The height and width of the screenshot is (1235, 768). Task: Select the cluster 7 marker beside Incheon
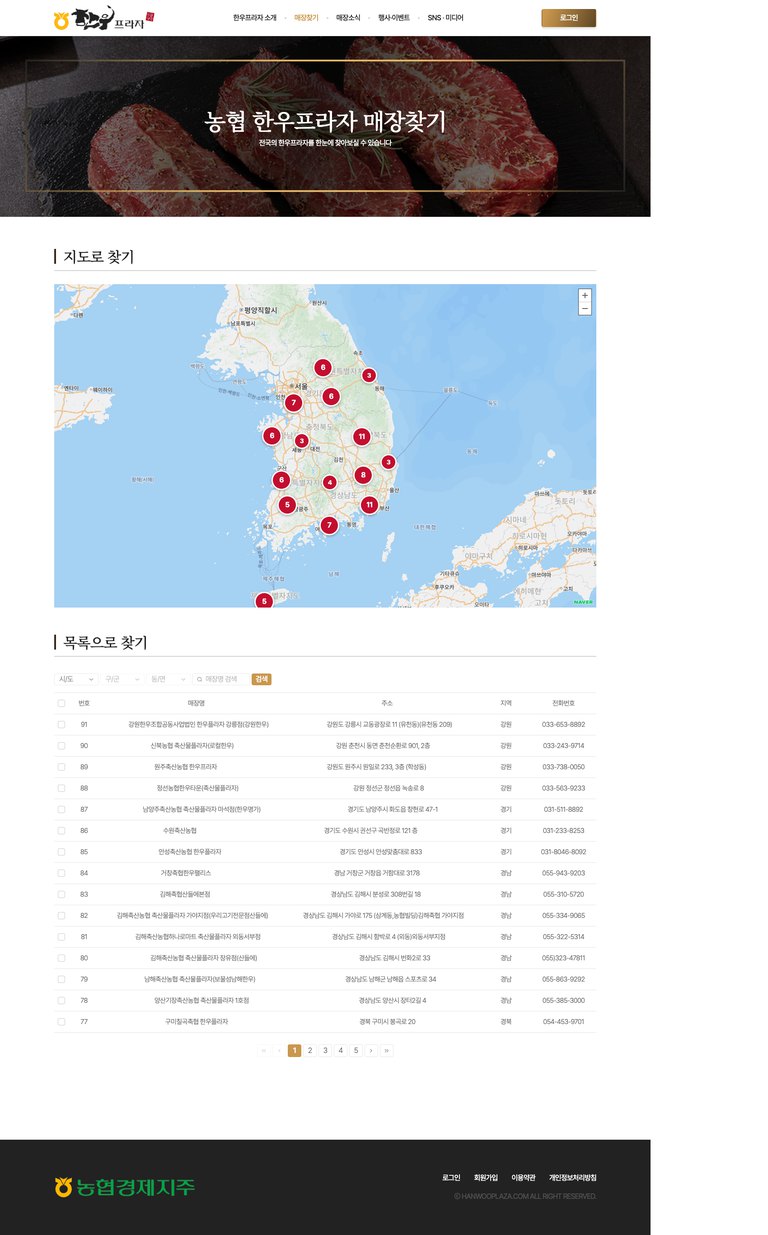(293, 403)
